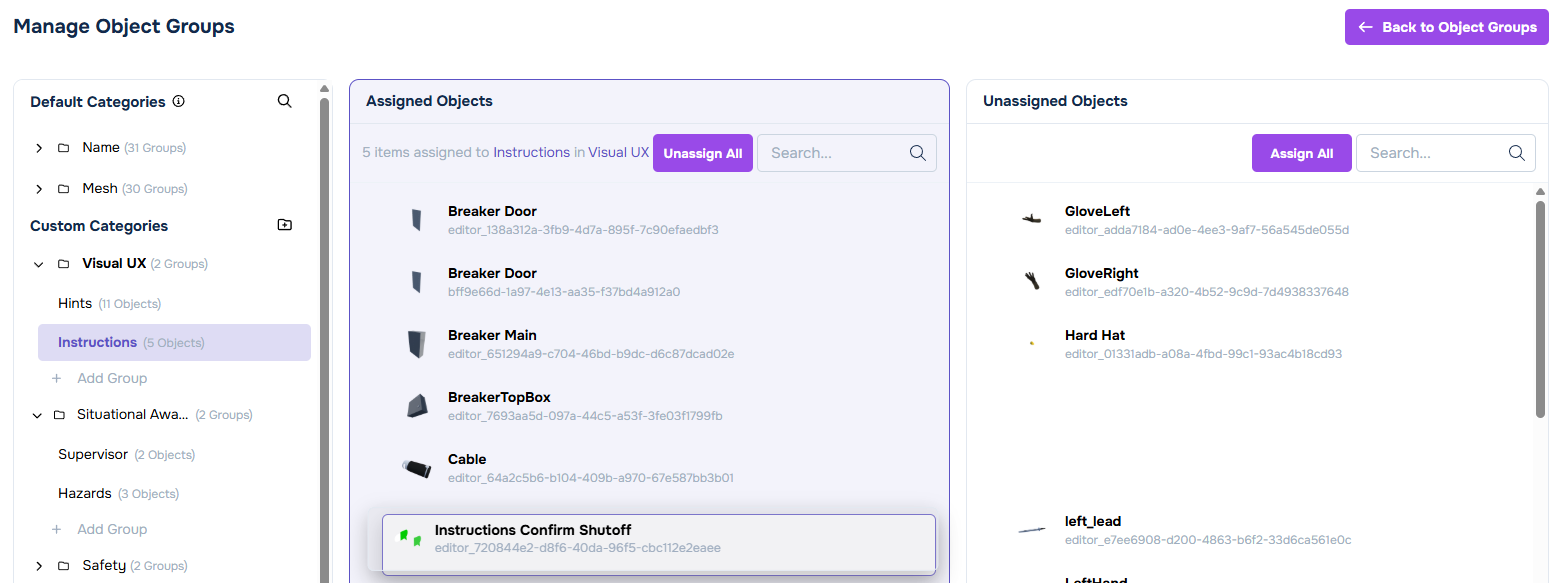
Task: Open the Visual UX category
Action: coord(114,264)
